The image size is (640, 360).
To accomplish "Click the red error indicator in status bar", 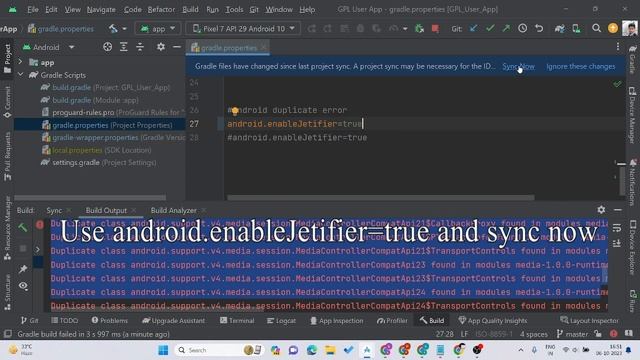I will pyautogui.click(x=613, y=334).
